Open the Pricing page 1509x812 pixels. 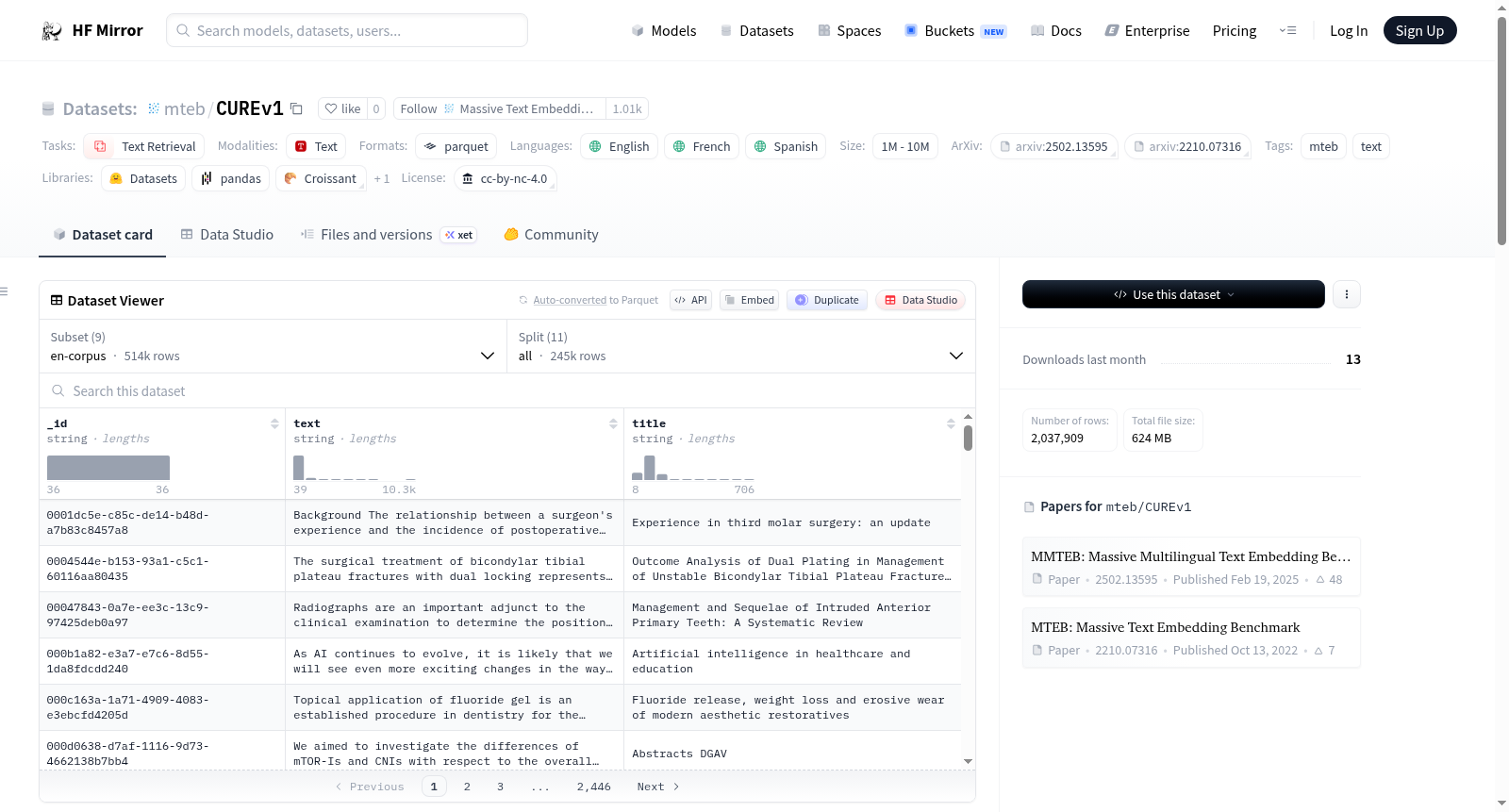1235,31
